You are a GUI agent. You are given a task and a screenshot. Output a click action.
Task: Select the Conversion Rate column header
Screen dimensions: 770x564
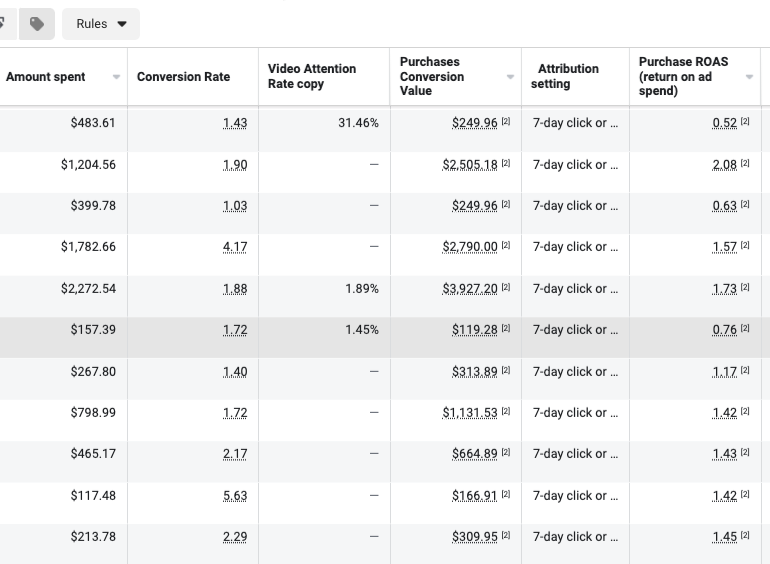click(183, 77)
